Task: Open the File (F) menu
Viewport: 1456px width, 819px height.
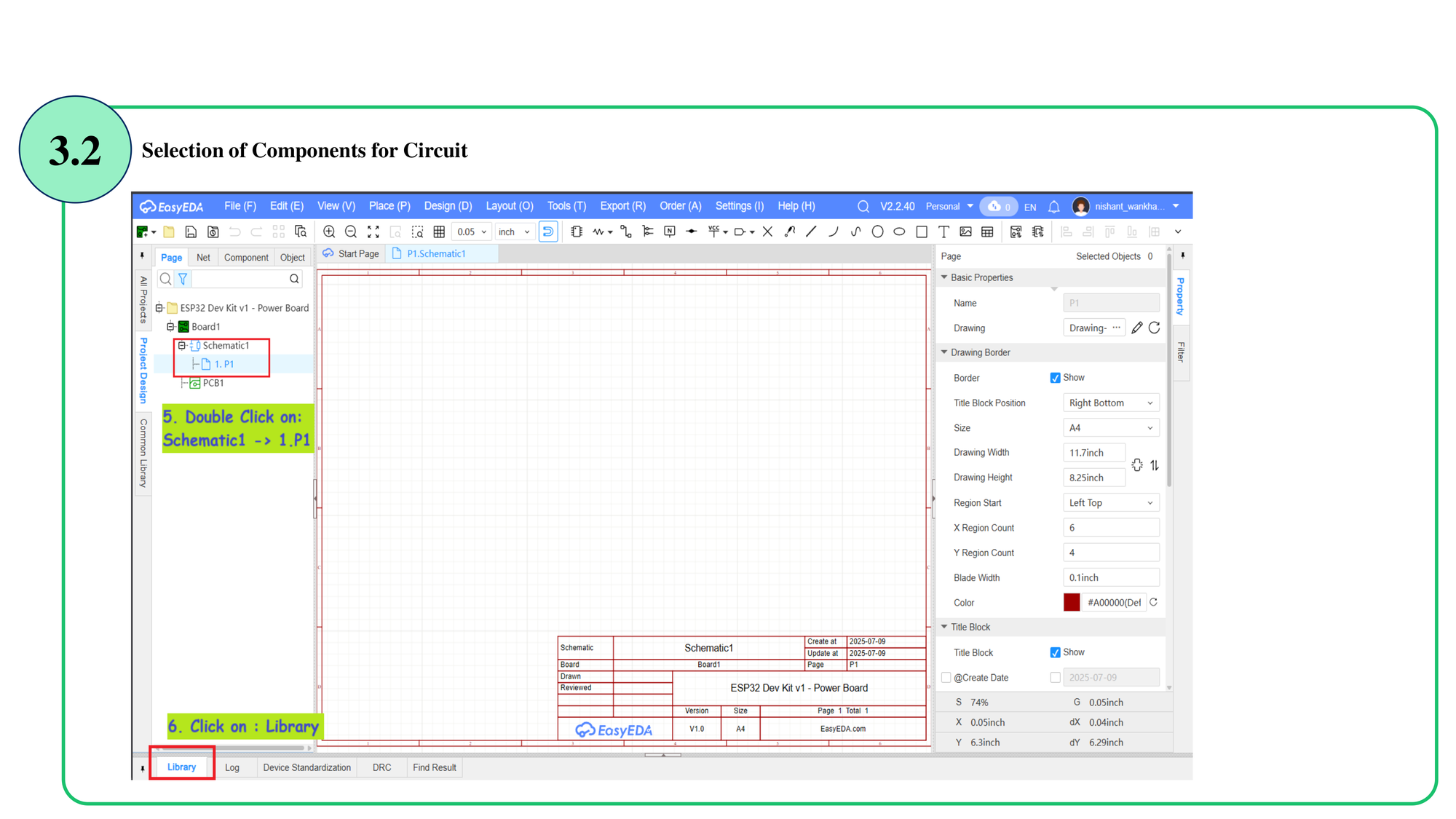Action: click(240, 206)
